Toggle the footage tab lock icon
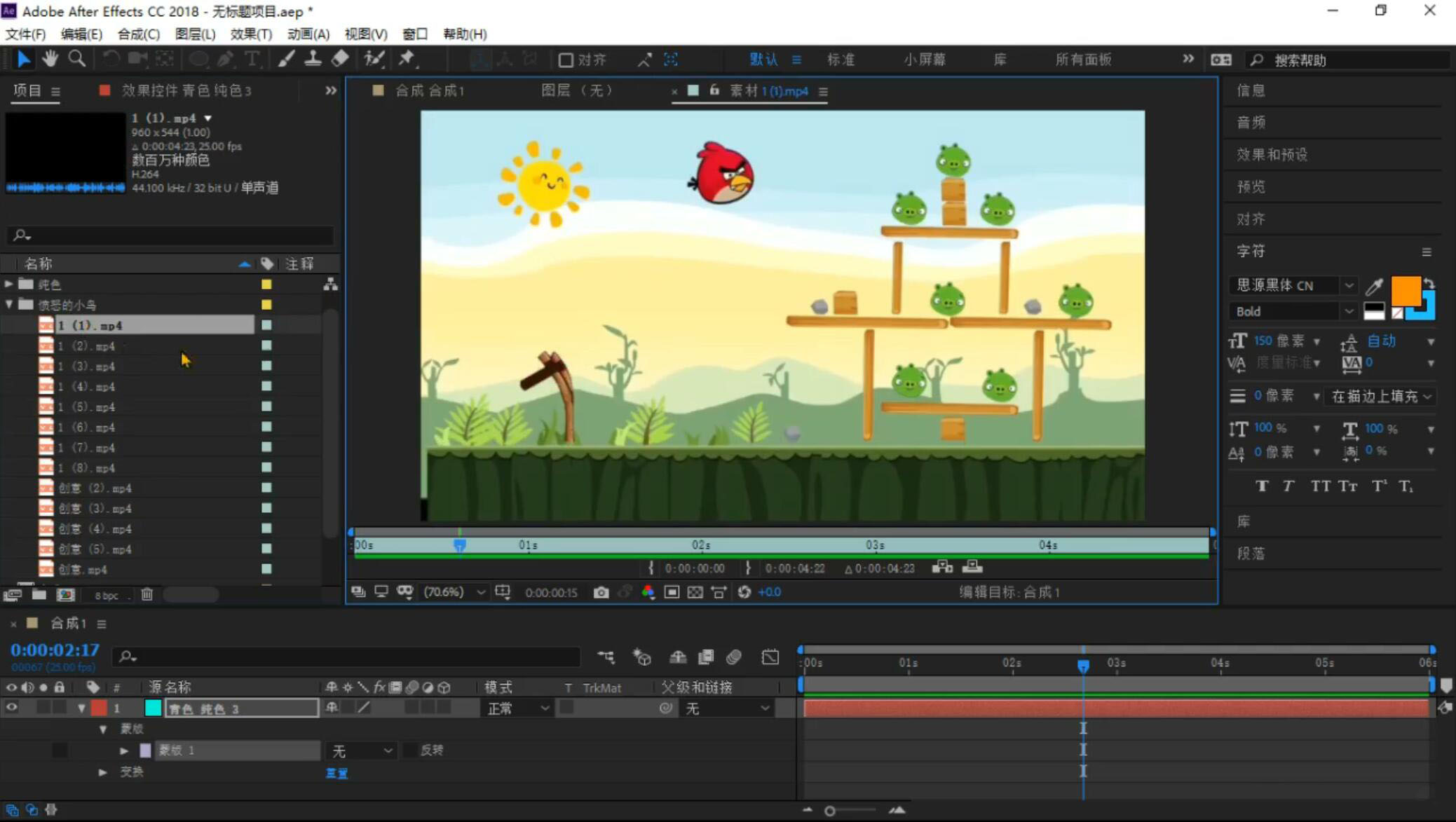 pos(714,90)
